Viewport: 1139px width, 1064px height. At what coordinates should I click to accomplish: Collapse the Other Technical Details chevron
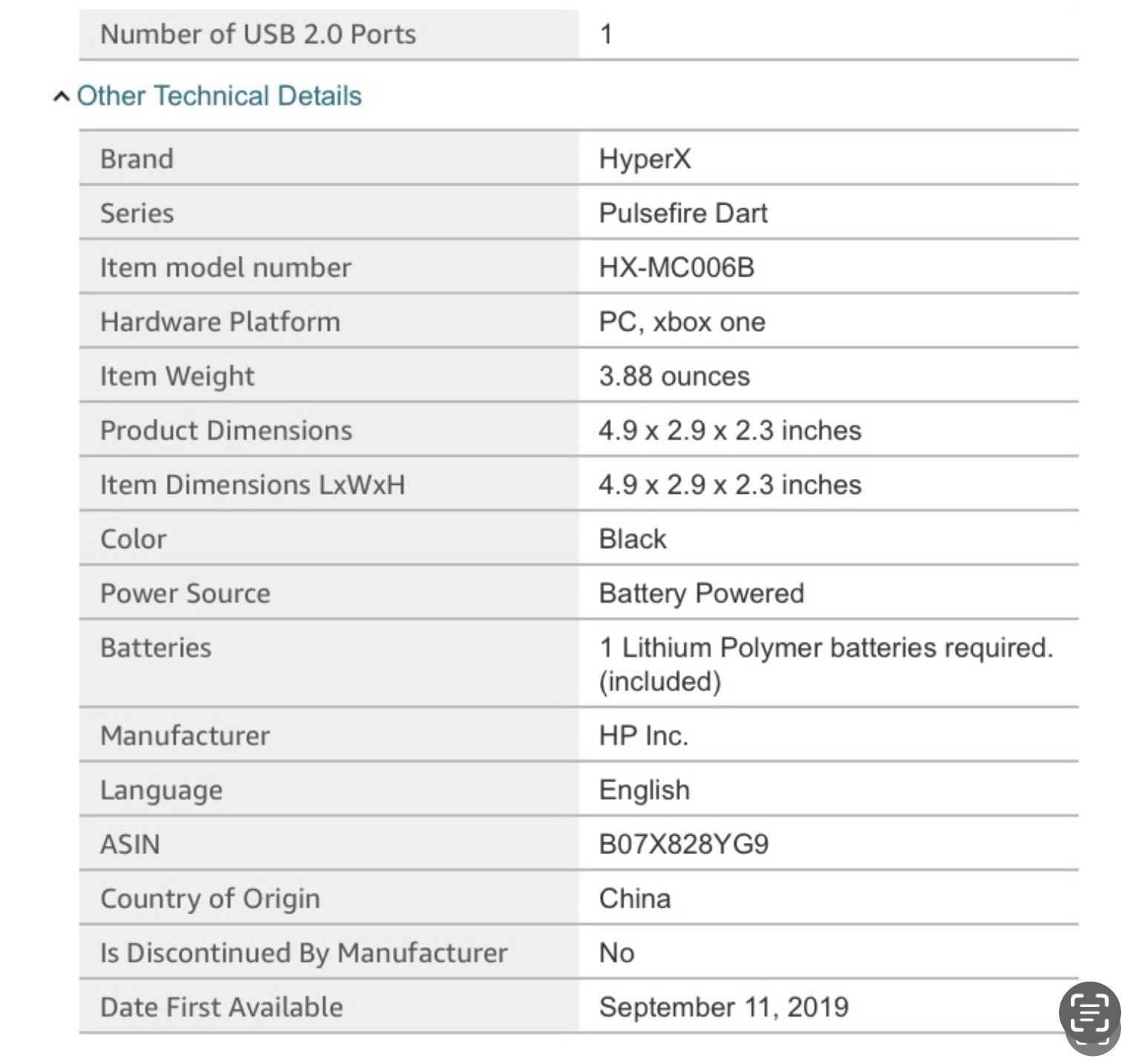[x=62, y=96]
